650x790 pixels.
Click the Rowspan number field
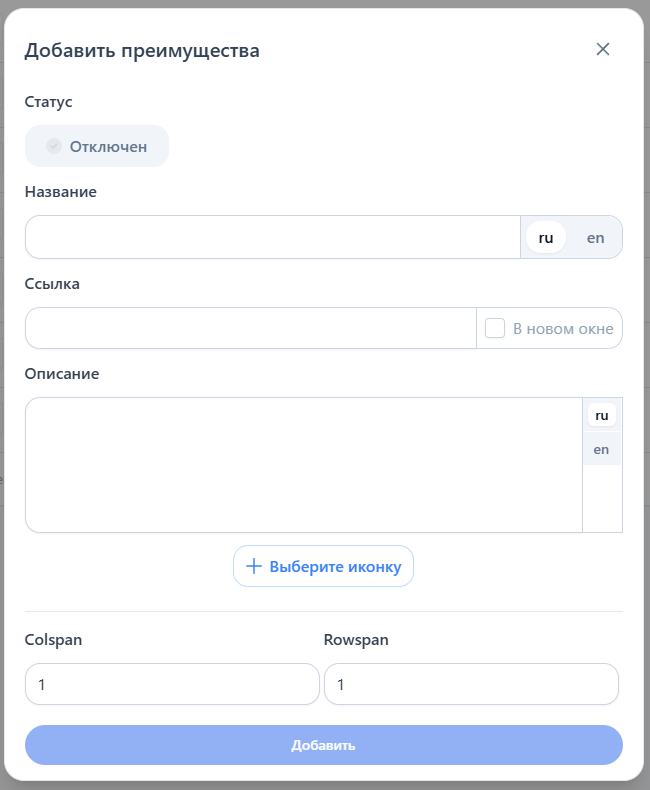point(471,685)
